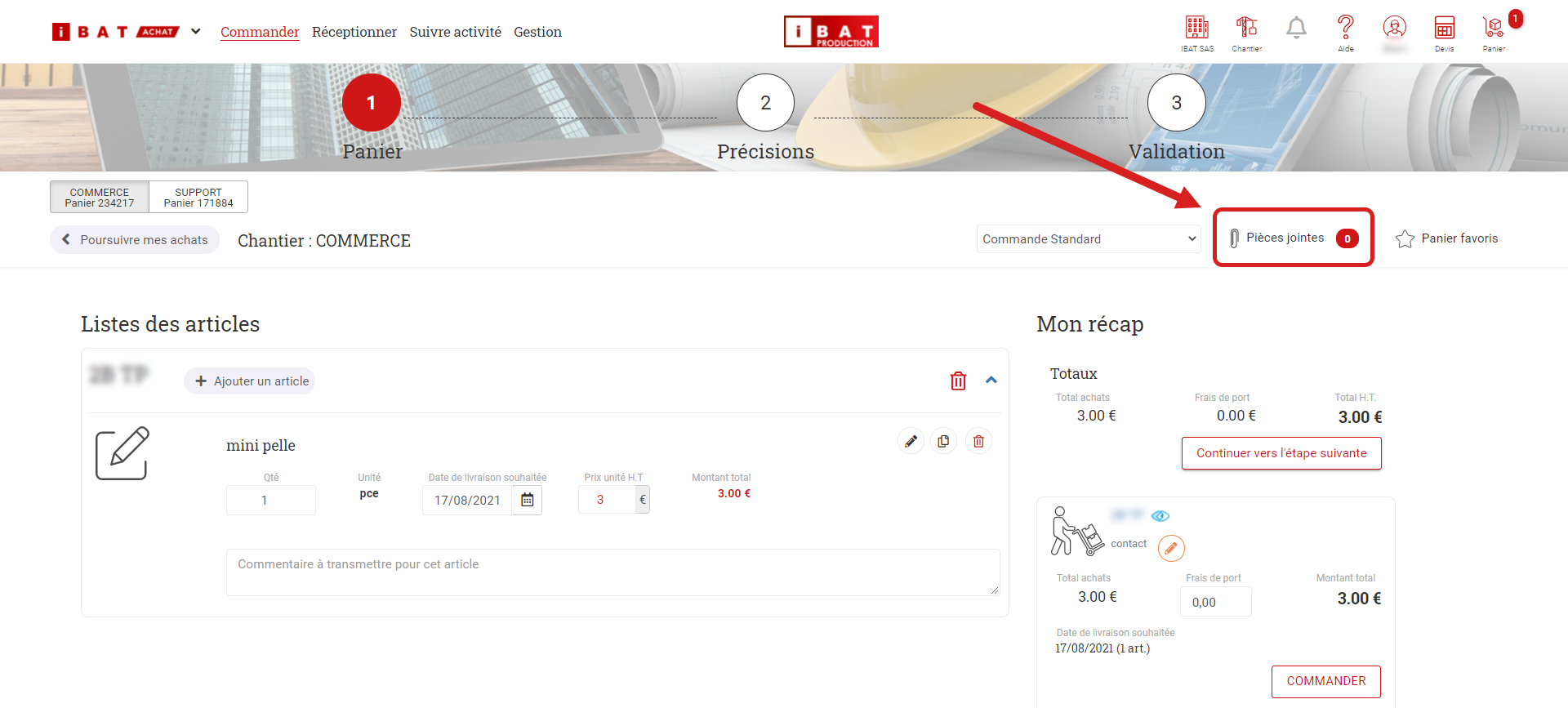Image resolution: width=1568 pixels, height=708 pixels.
Task: Open Pièces jointes attachments
Action: click(1292, 238)
